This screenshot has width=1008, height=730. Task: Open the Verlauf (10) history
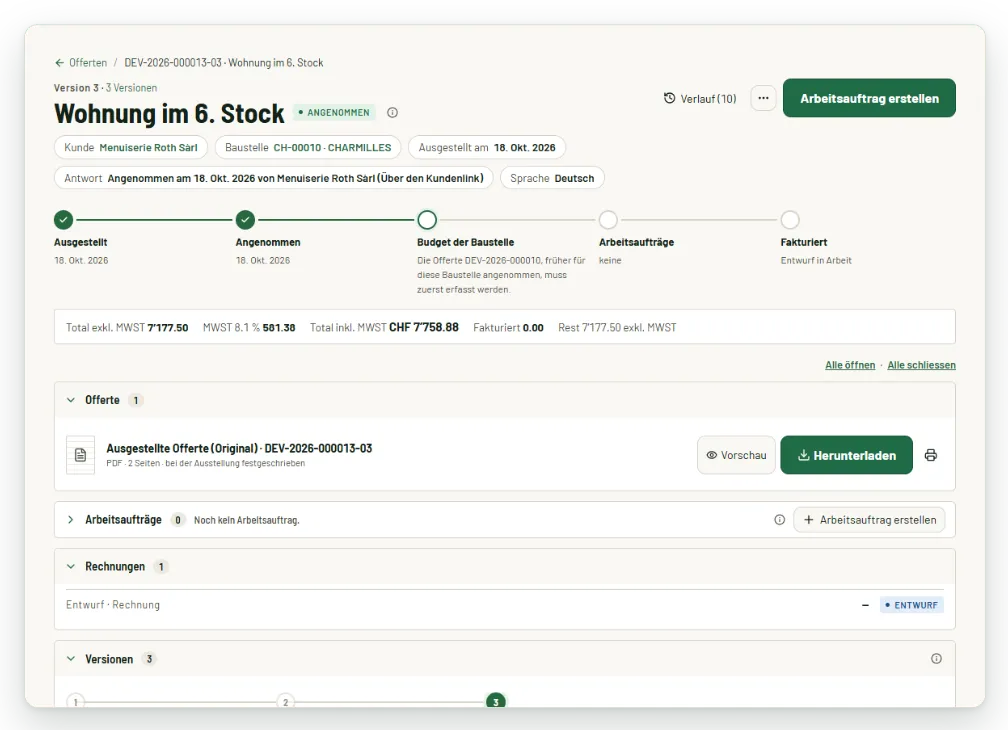tap(700, 98)
